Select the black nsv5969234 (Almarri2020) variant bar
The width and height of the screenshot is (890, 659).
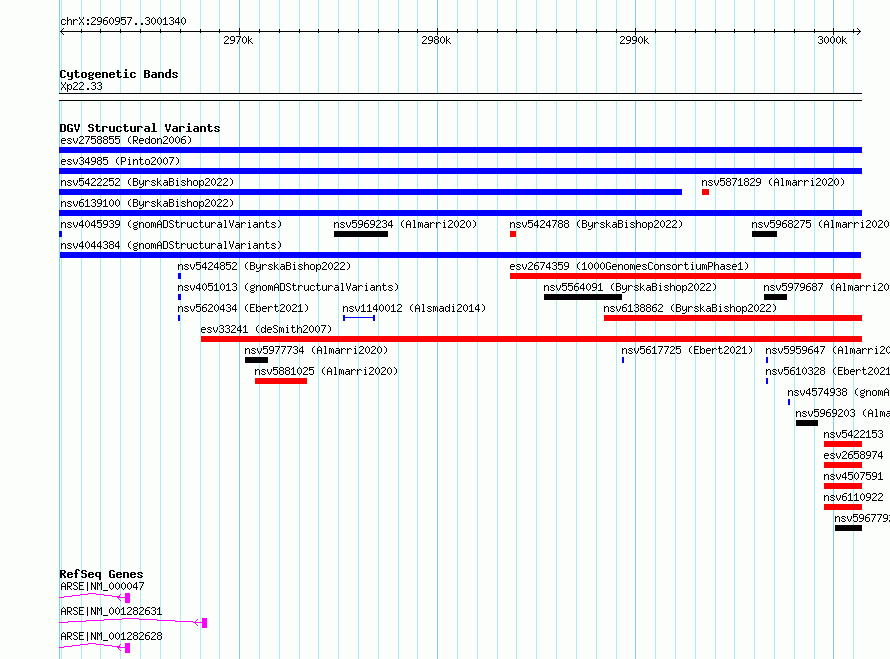pyautogui.click(x=361, y=234)
